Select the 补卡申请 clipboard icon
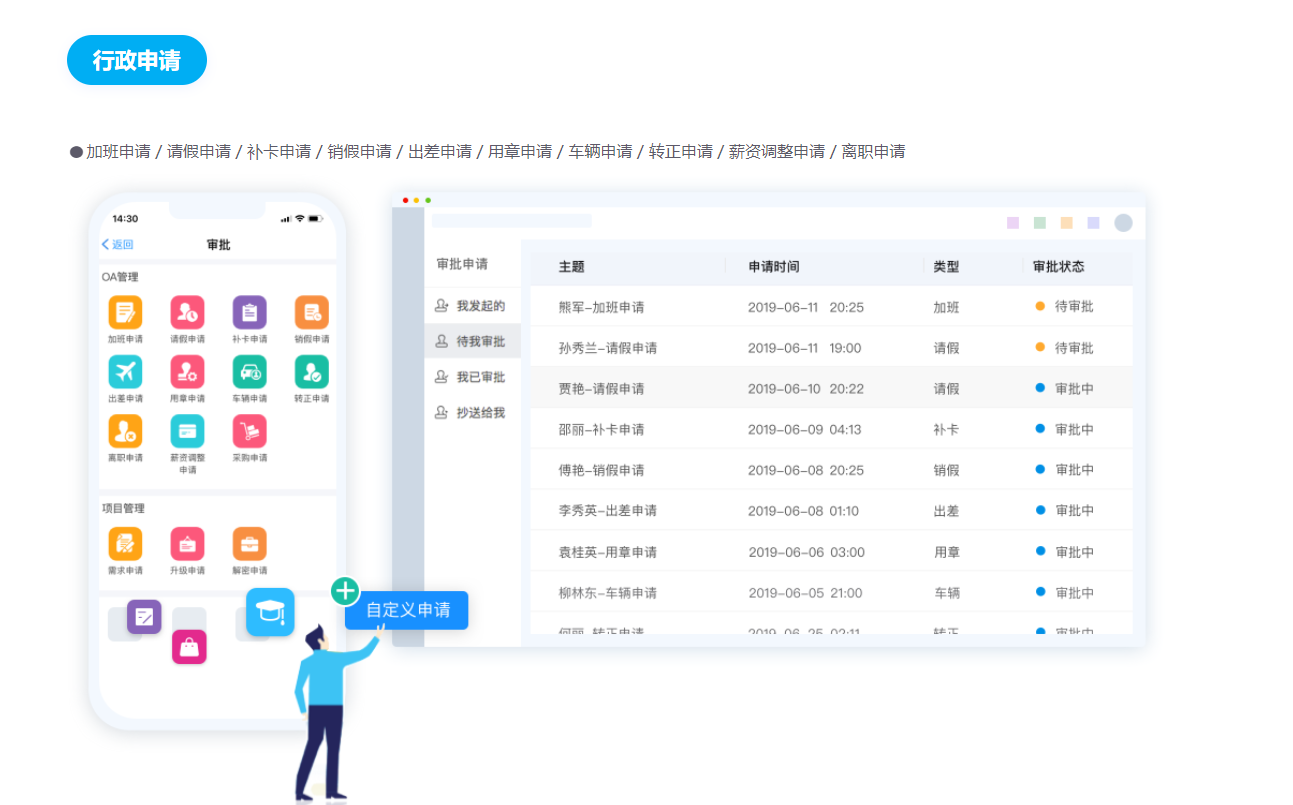Viewport: 1293px width, 805px height. [249, 313]
